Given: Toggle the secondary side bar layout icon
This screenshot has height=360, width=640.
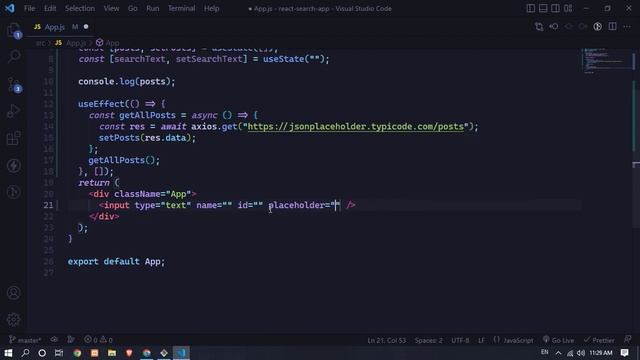Looking at the screenshot, I should click(x=556, y=8).
